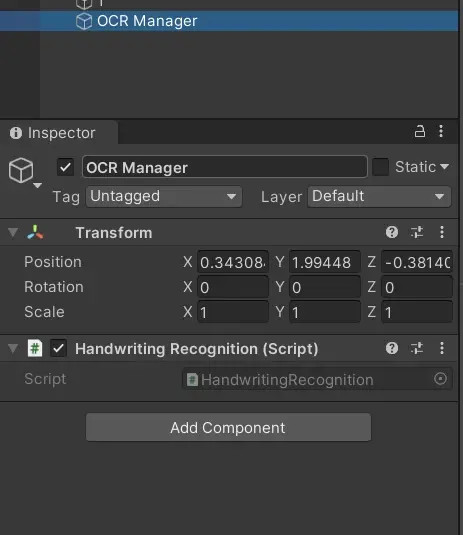
Task: Click the GameObject cube icon selector
Action: 24,172
